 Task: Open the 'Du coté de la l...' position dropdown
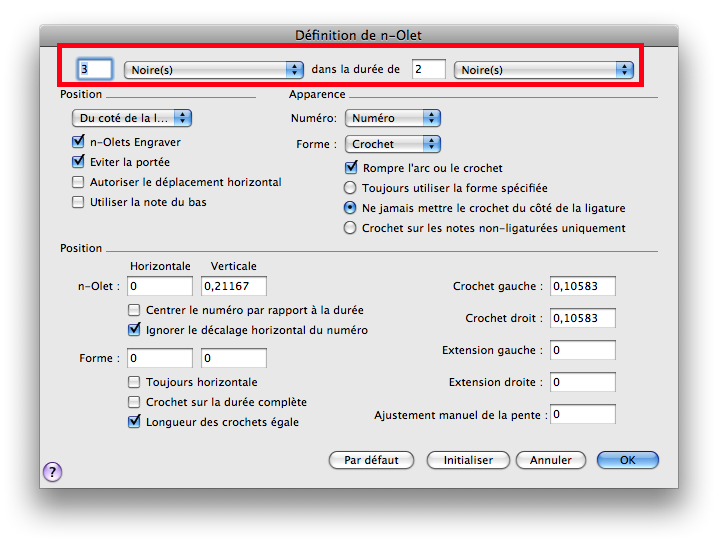point(135,118)
